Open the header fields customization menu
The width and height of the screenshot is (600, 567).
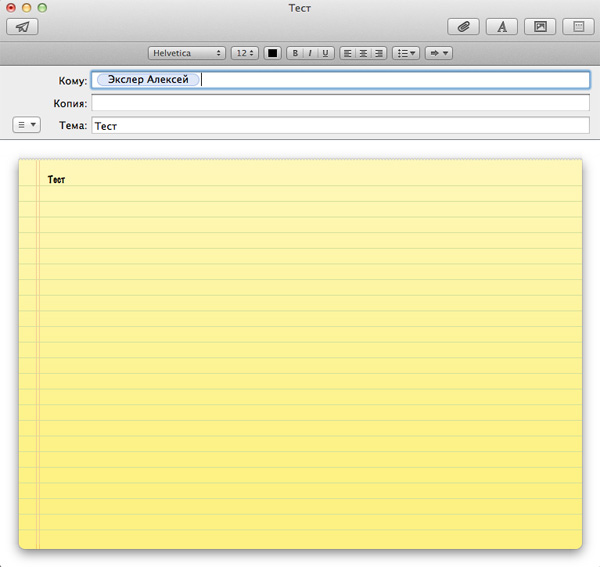click(x=27, y=125)
